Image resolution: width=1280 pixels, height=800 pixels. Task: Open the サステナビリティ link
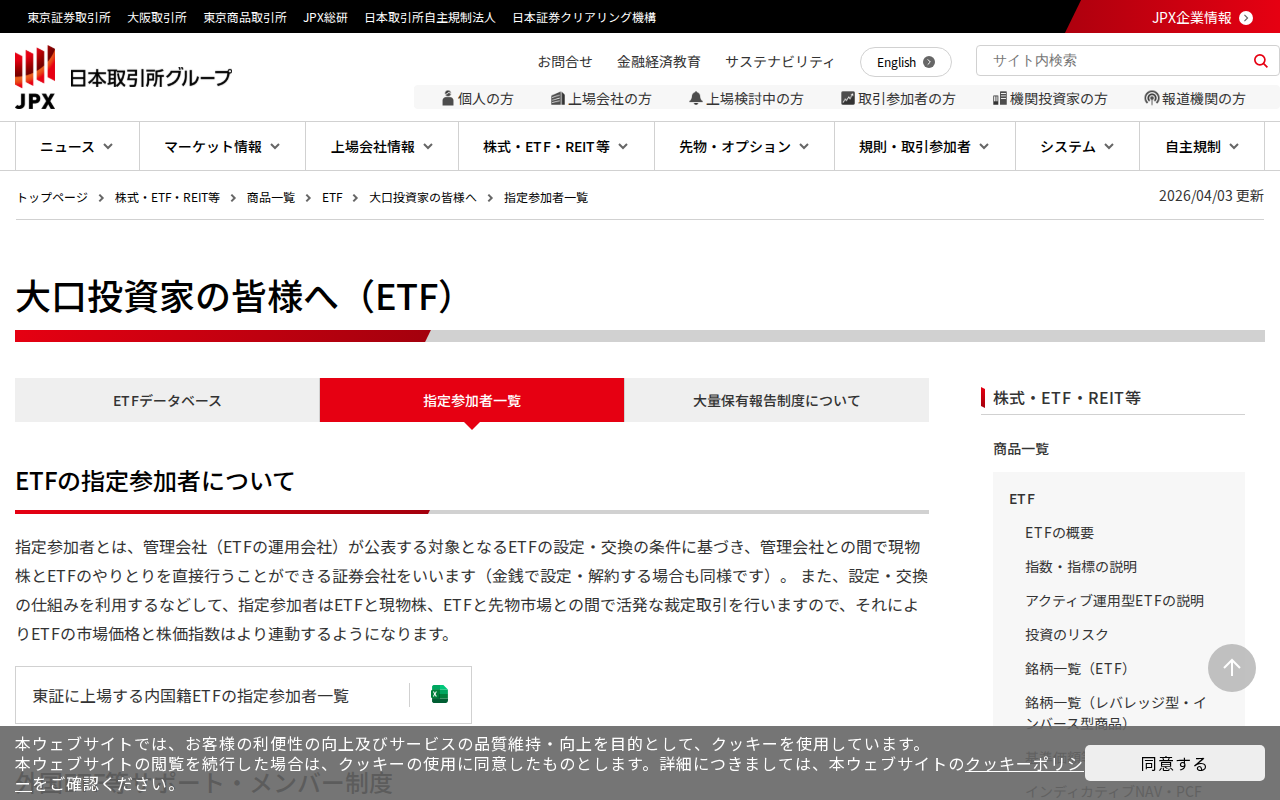click(780, 61)
